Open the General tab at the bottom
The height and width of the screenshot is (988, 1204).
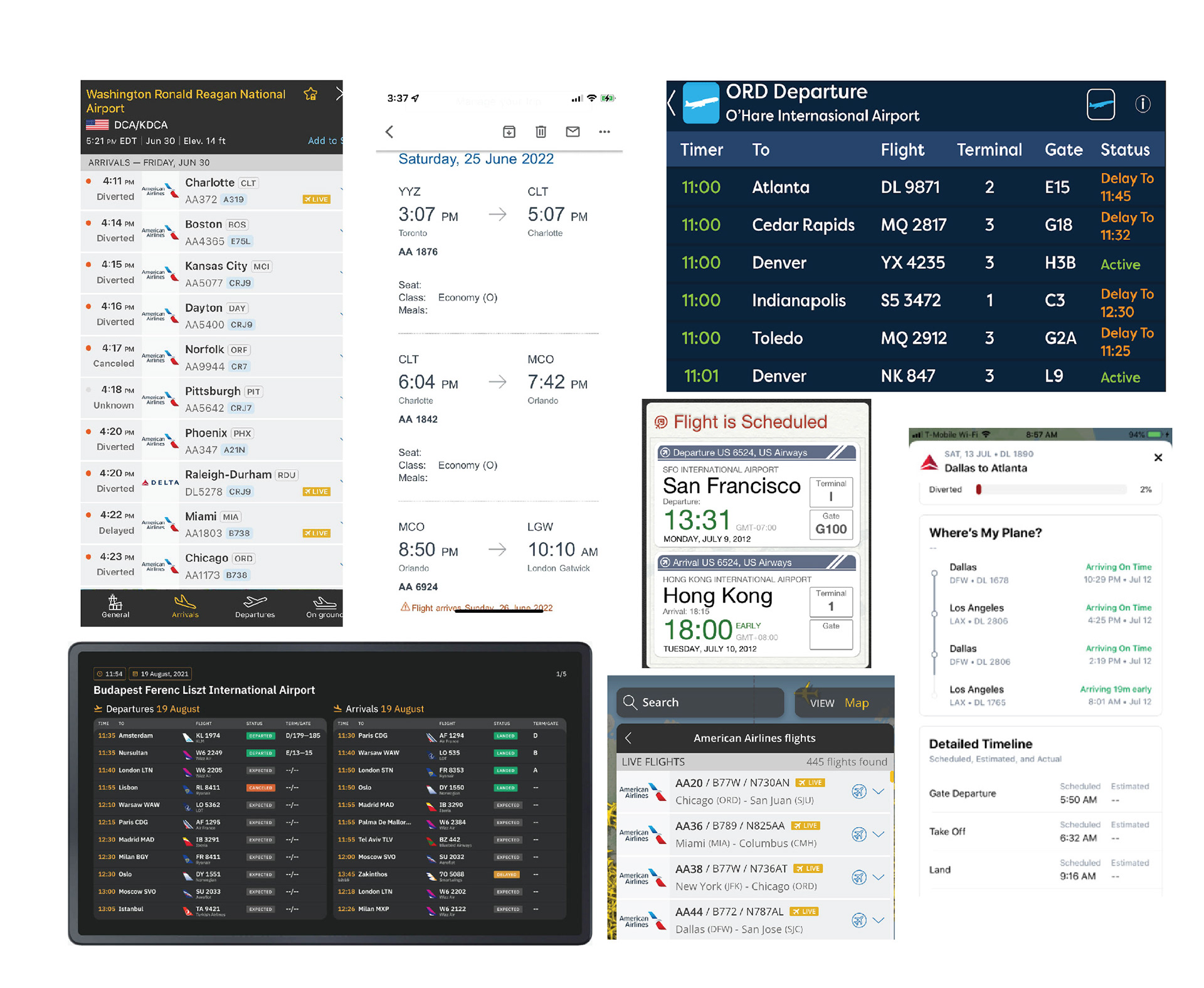[x=115, y=607]
